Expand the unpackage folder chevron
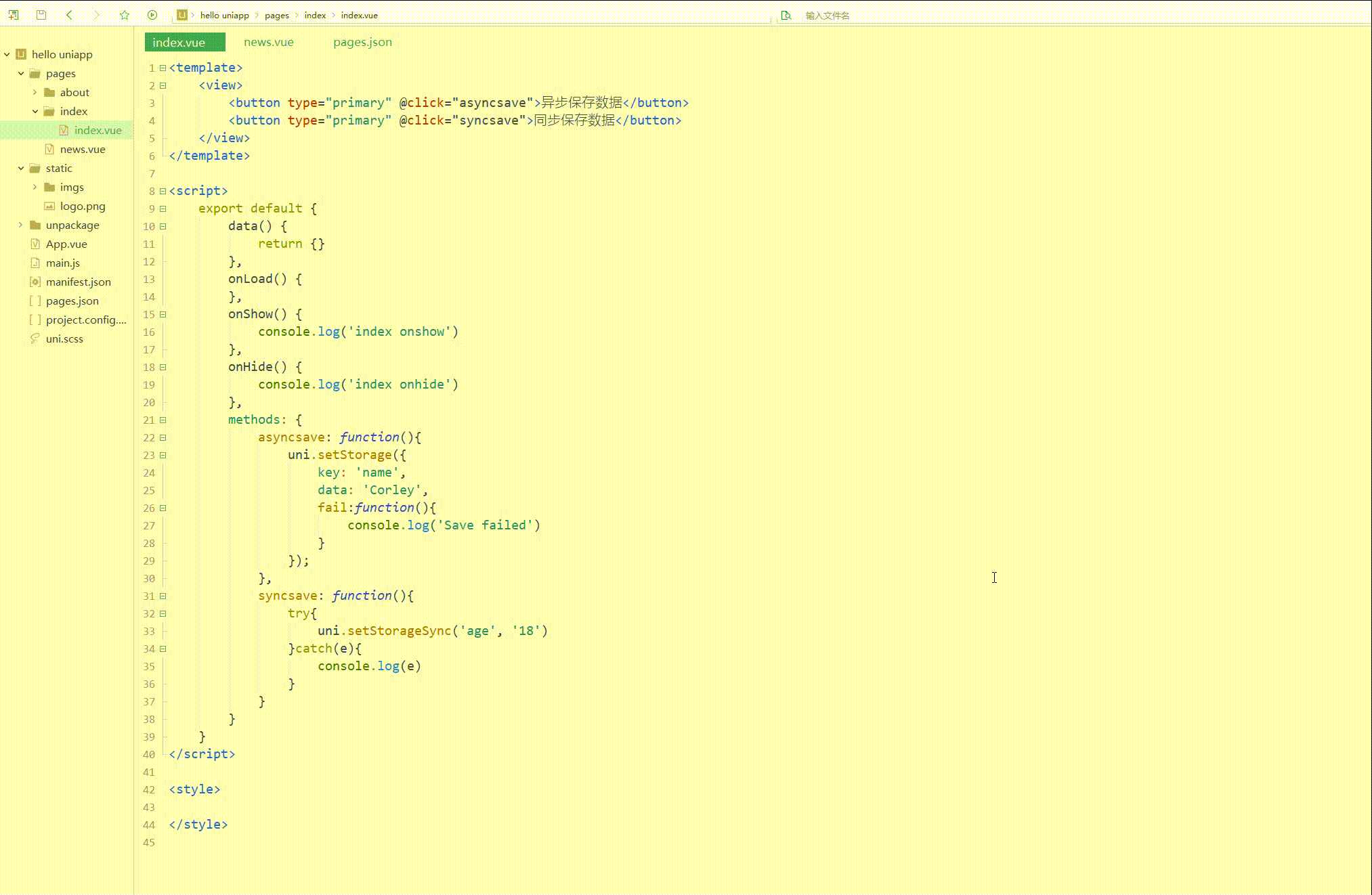 [x=21, y=225]
